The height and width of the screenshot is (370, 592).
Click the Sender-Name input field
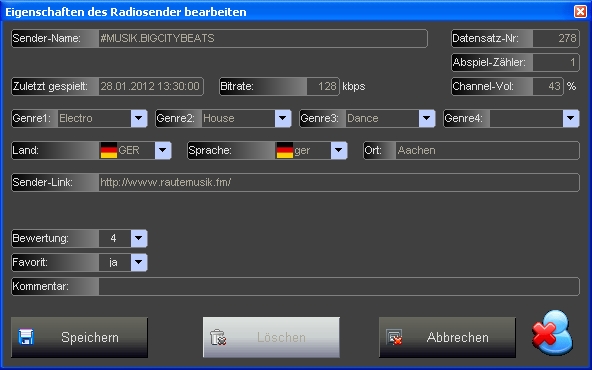pyautogui.click(x=263, y=38)
